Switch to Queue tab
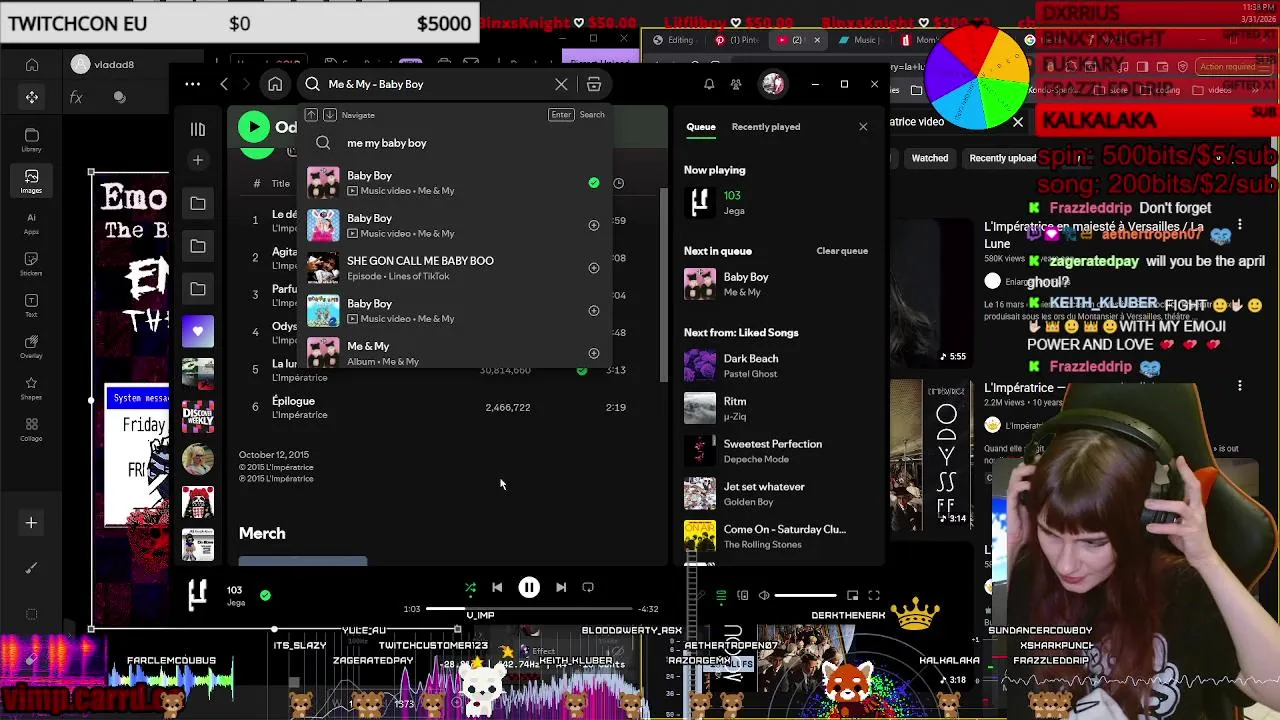 tap(701, 127)
